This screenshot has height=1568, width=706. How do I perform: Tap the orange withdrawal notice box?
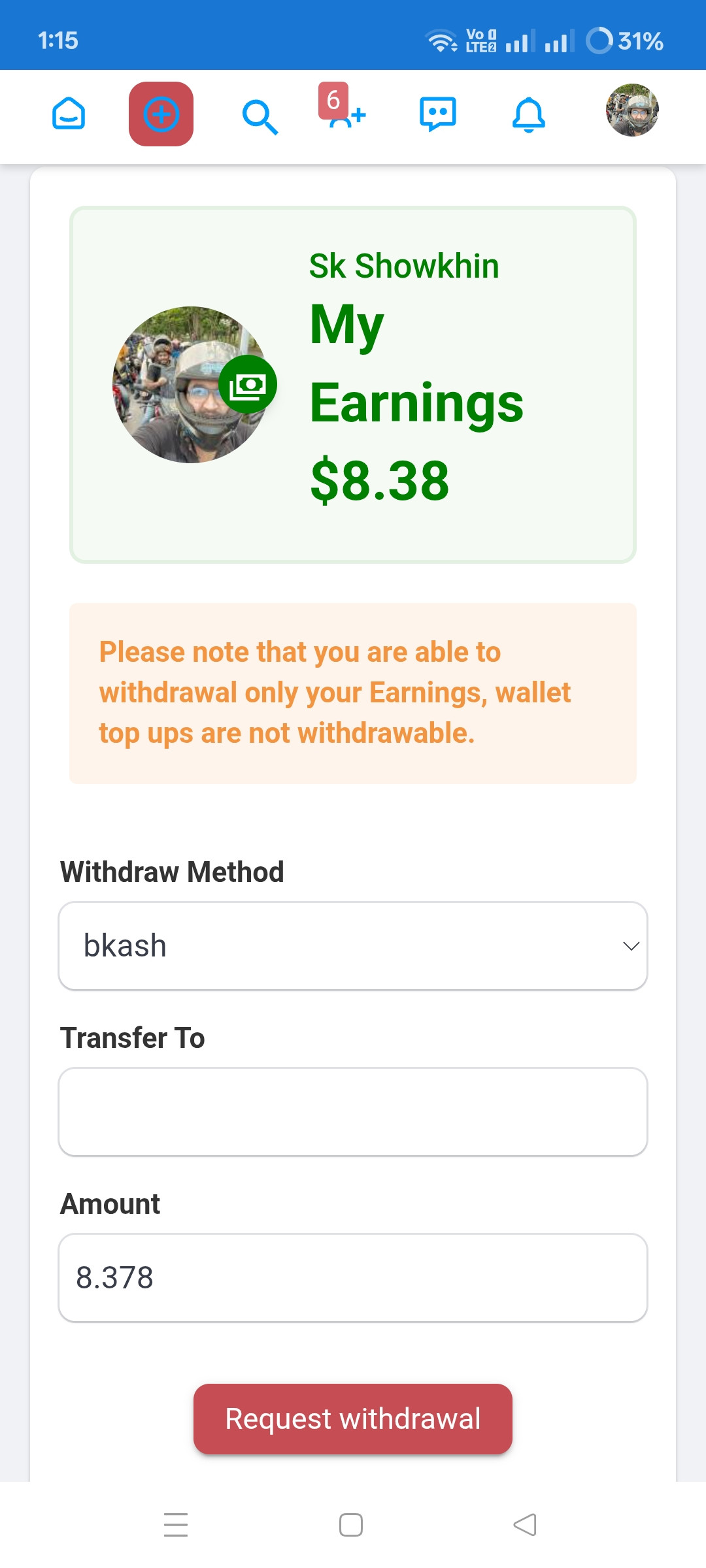(353, 693)
